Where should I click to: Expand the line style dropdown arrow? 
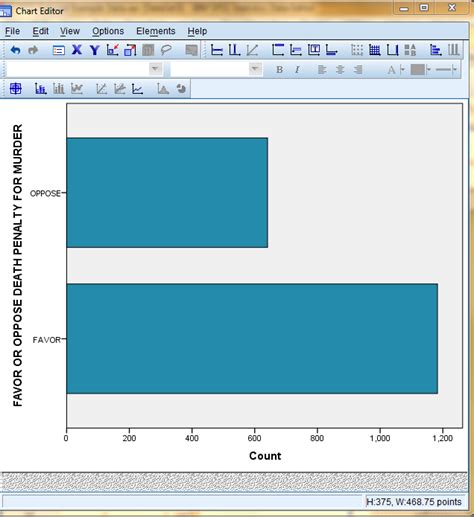454,70
